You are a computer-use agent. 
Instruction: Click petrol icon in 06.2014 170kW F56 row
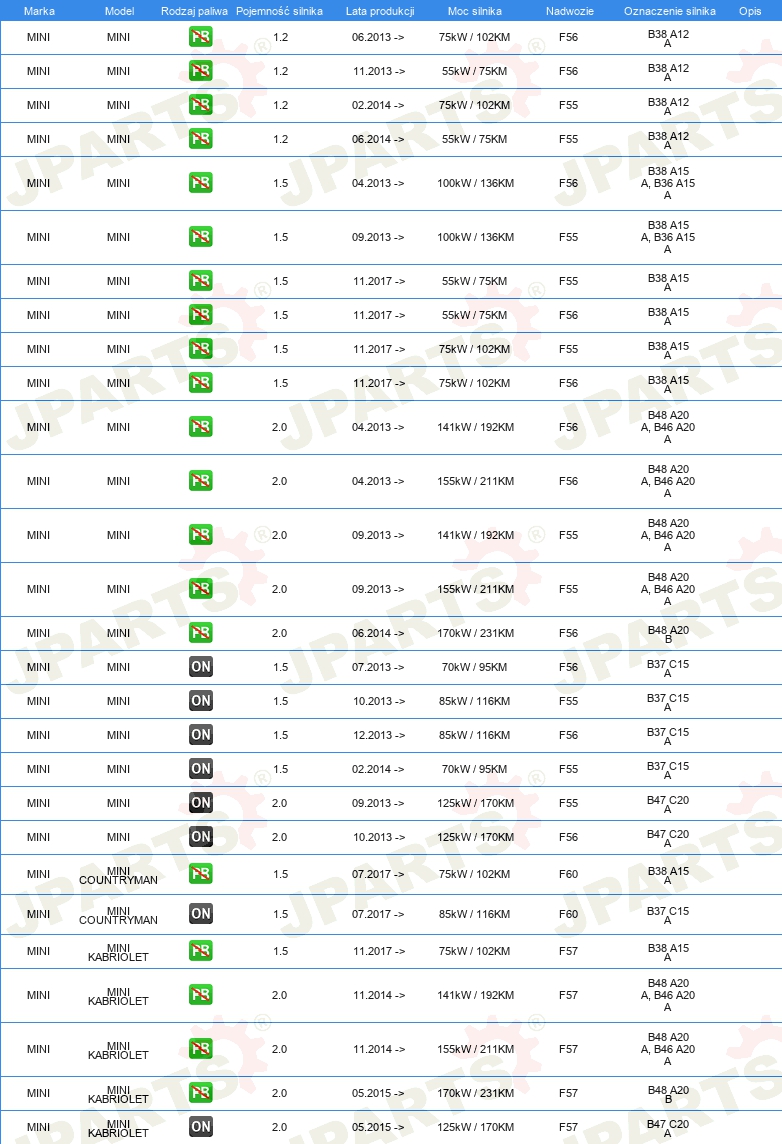point(201,633)
